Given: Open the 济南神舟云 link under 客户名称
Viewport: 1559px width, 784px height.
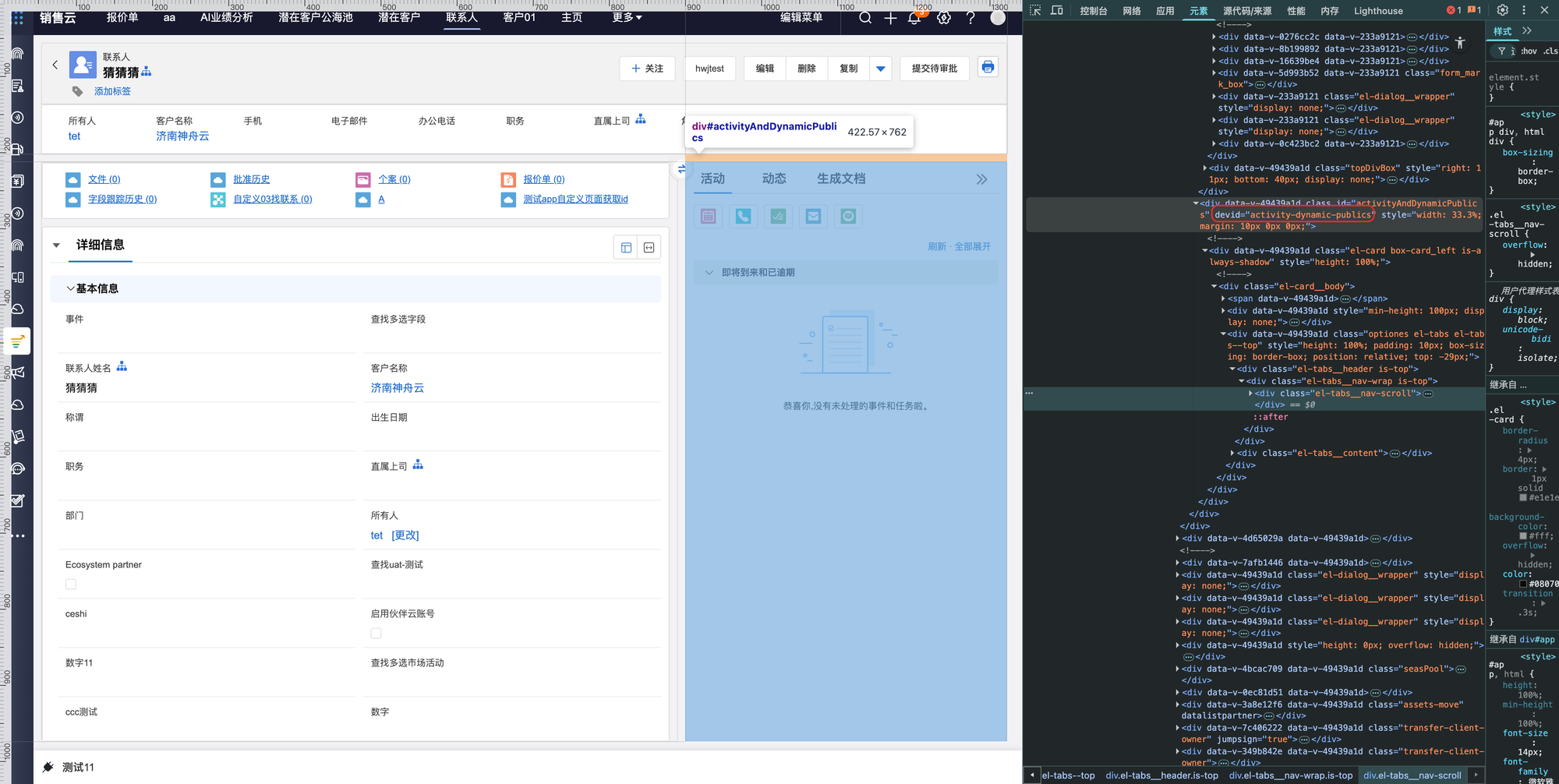Looking at the screenshot, I should [182, 136].
